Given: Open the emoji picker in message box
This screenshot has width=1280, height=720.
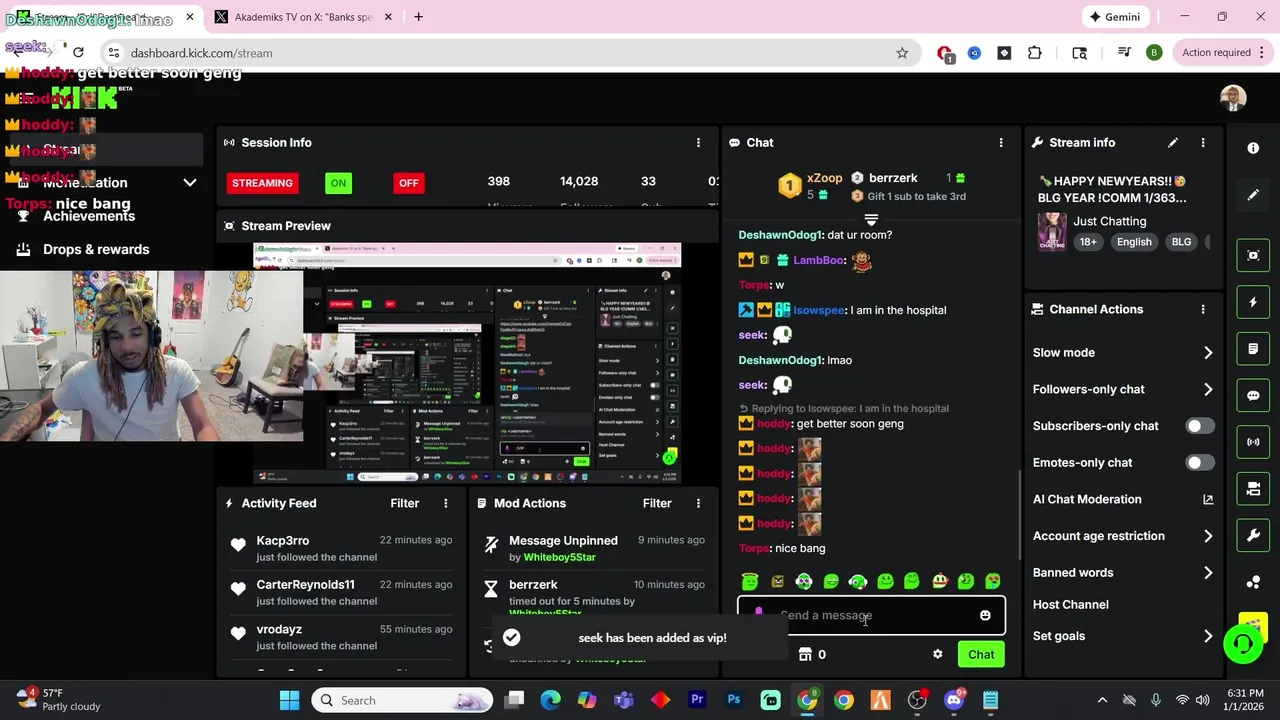Looking at the screenshot, I should point(985,616).
